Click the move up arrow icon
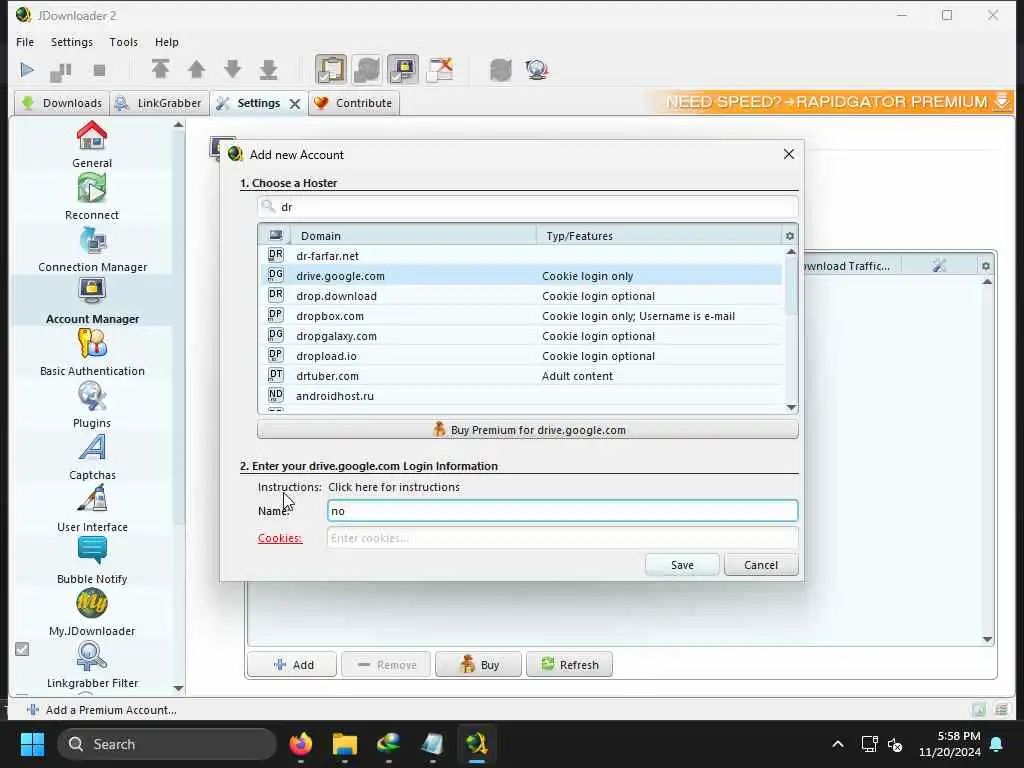Viewport: 1024px width, 768px height. [x=196, y=69]
